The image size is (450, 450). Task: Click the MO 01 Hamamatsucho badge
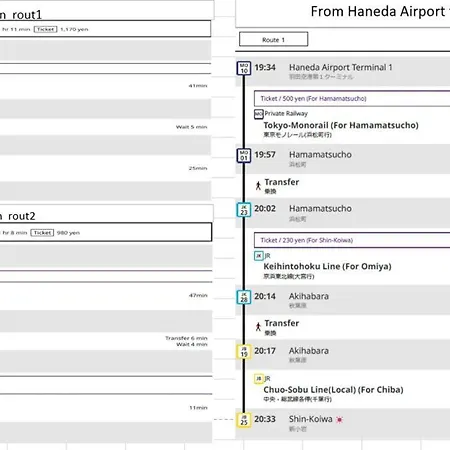pyautogui.click(x=244, y=155)
